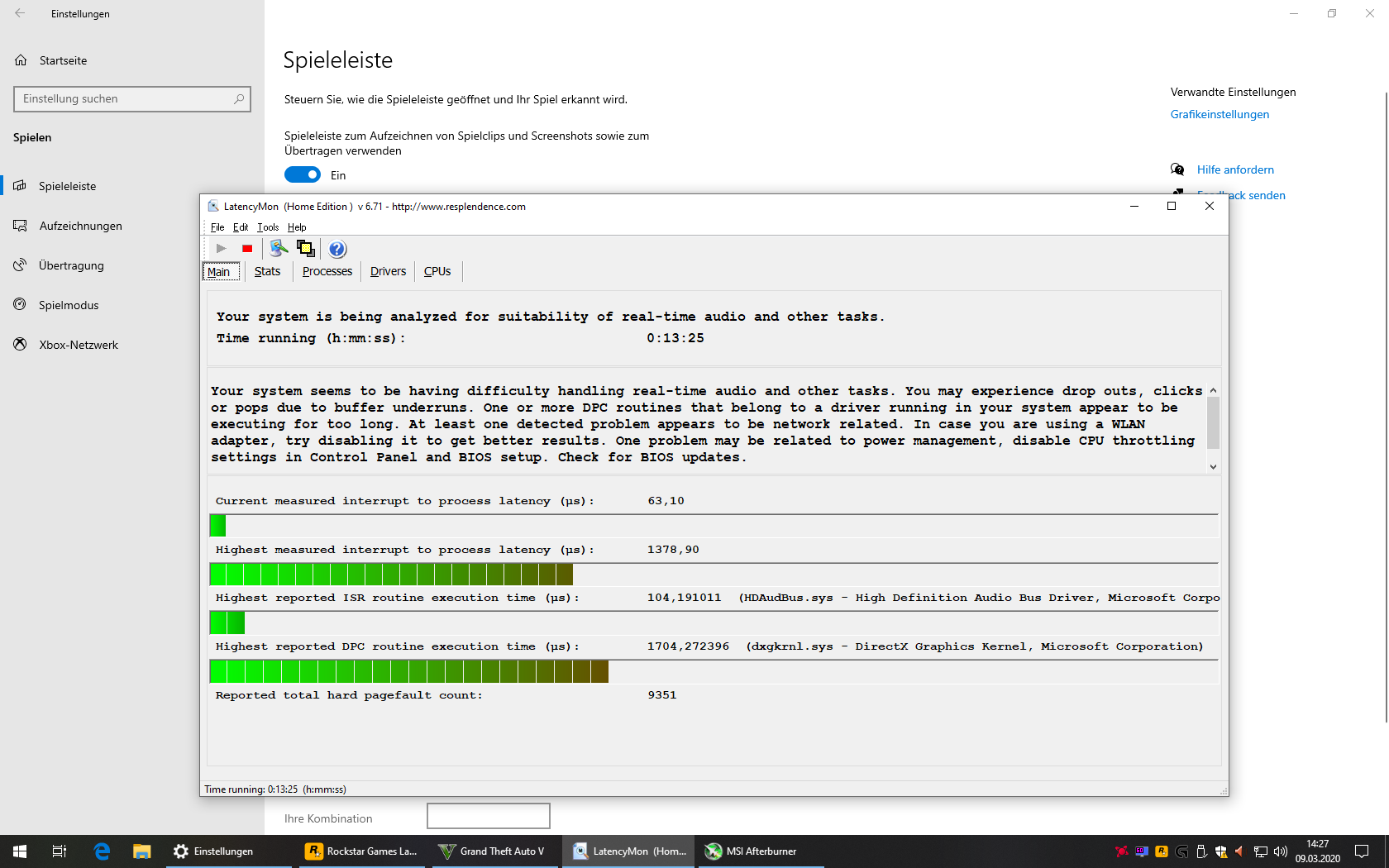Click the search magnifier icon in Settings
1389x868 pixels.
pyautogui.click(x=239, y=98)
